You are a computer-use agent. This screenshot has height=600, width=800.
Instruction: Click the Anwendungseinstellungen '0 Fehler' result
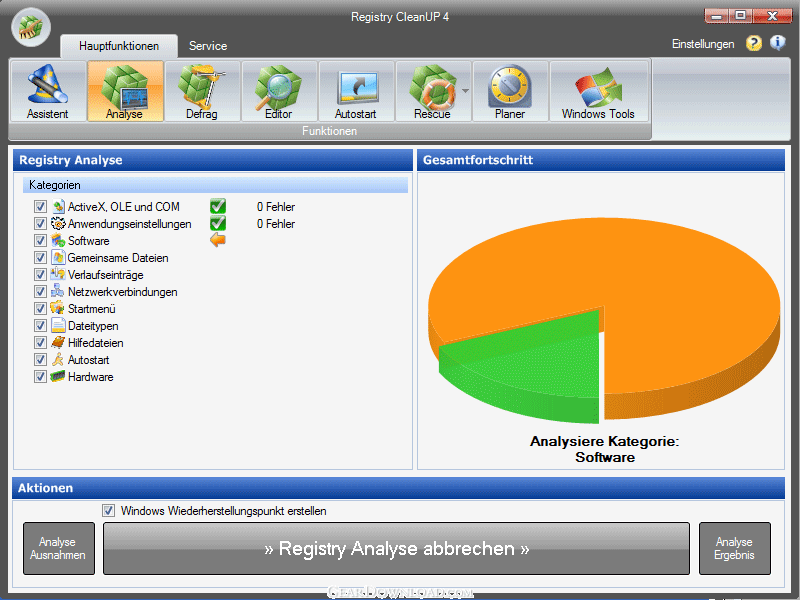pos(276,223)
